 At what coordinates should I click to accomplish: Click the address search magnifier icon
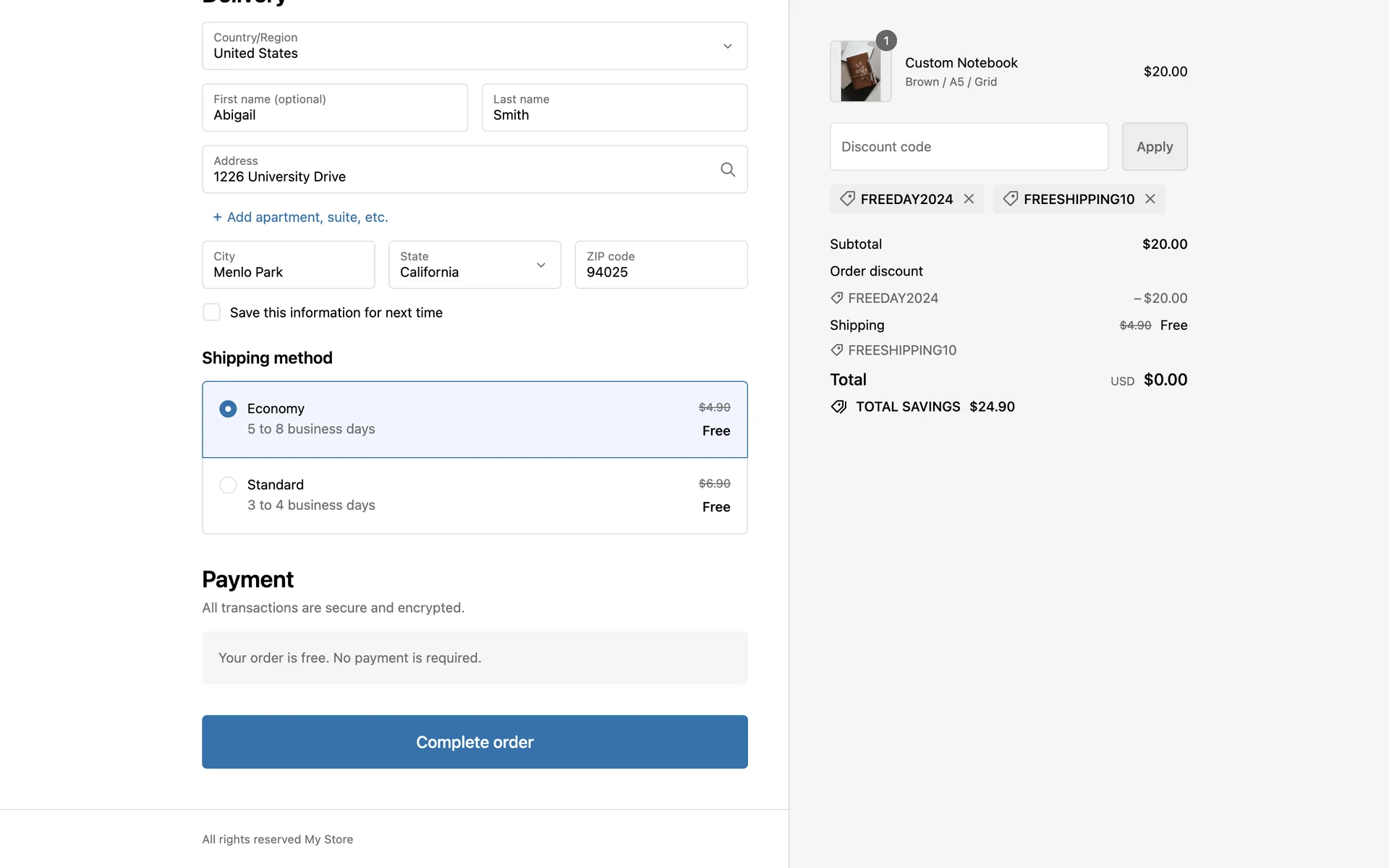click(x=728, y=169)
